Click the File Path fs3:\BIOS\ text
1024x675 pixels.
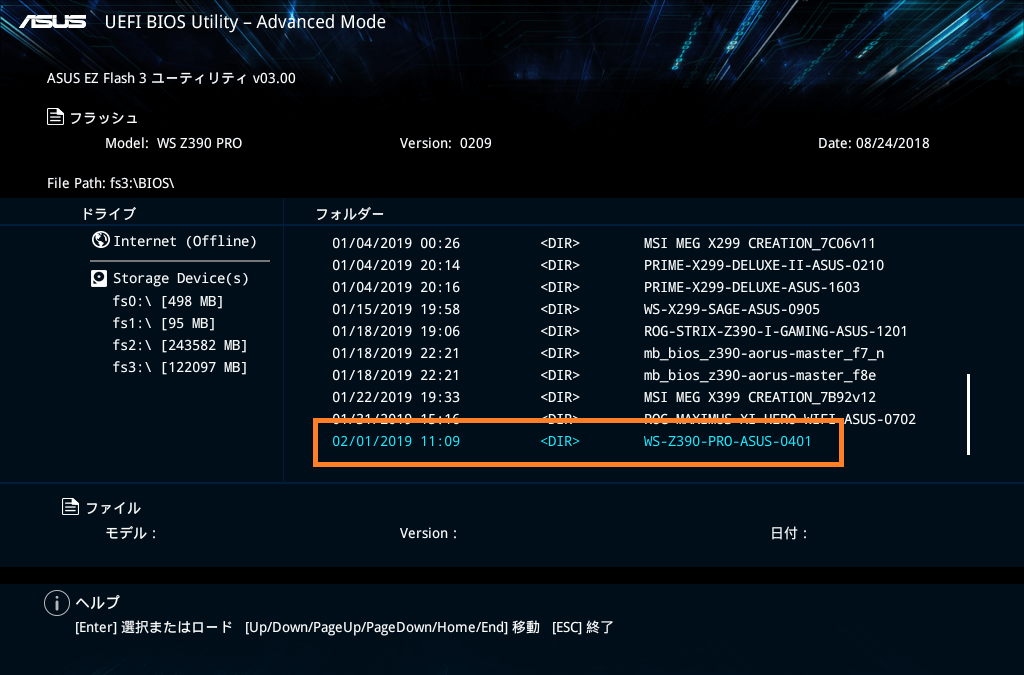(x=110, y=183)
